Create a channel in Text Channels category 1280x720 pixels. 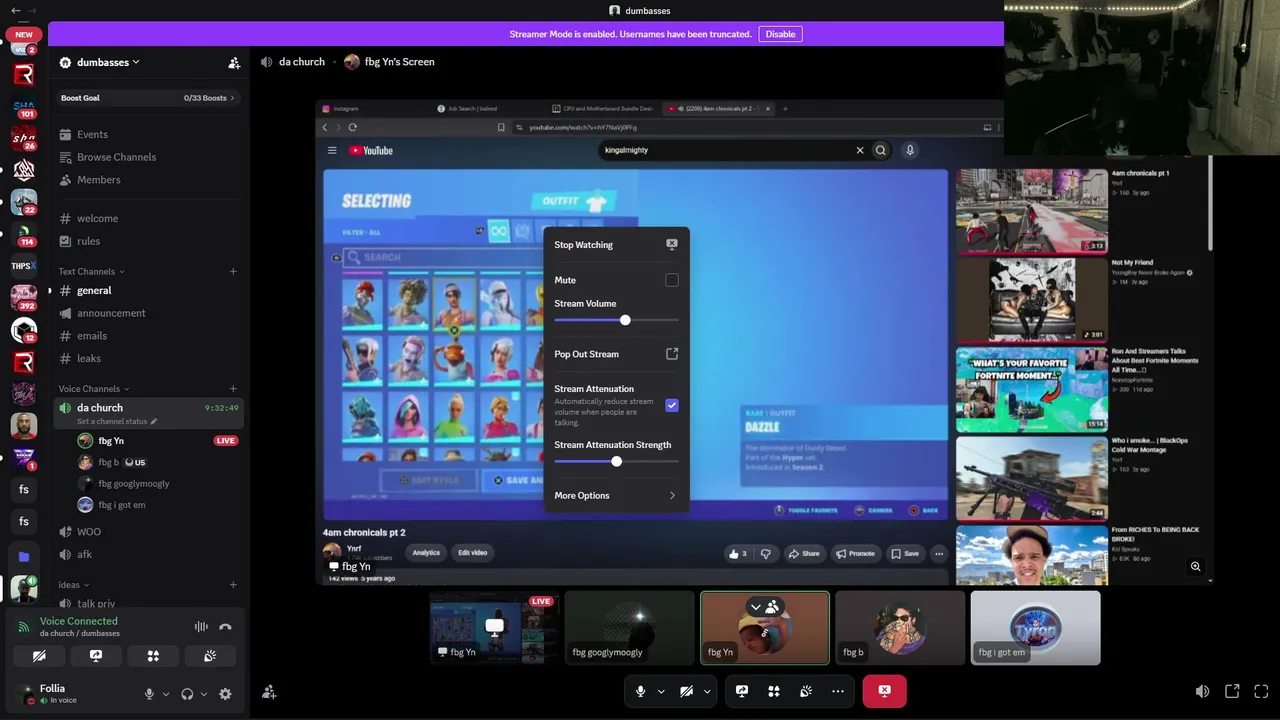pyautogui.click(x=233, y=271)
